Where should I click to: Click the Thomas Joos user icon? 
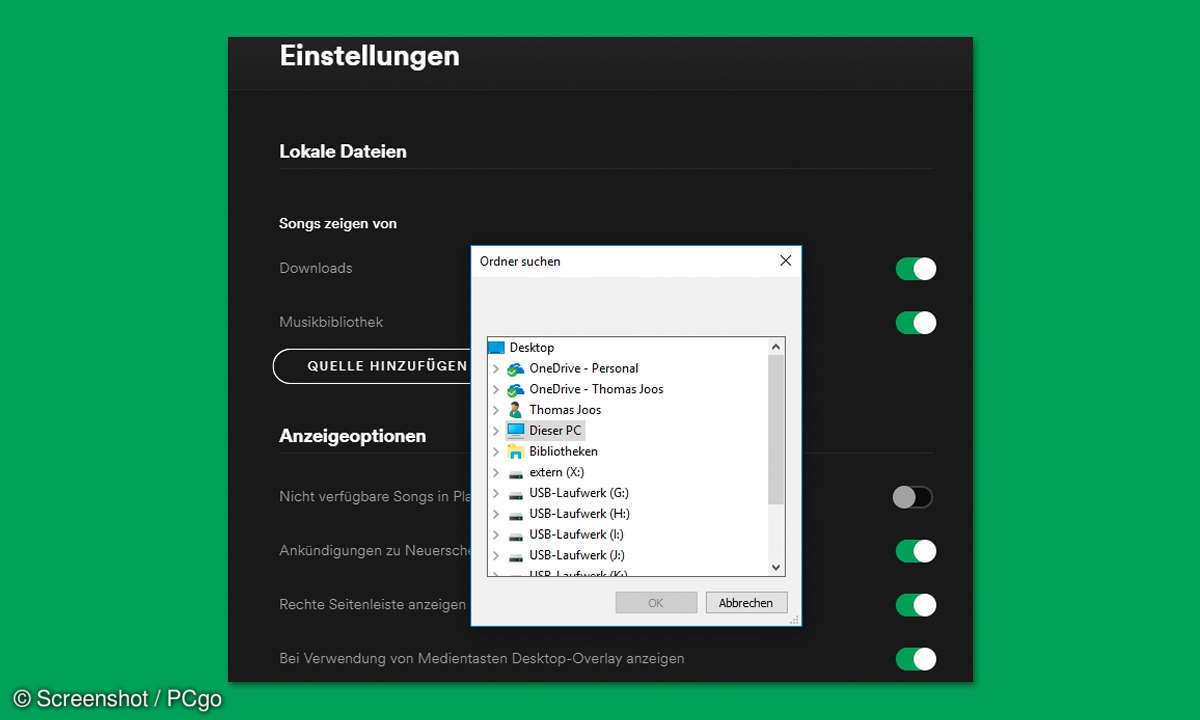pos(516,410)
